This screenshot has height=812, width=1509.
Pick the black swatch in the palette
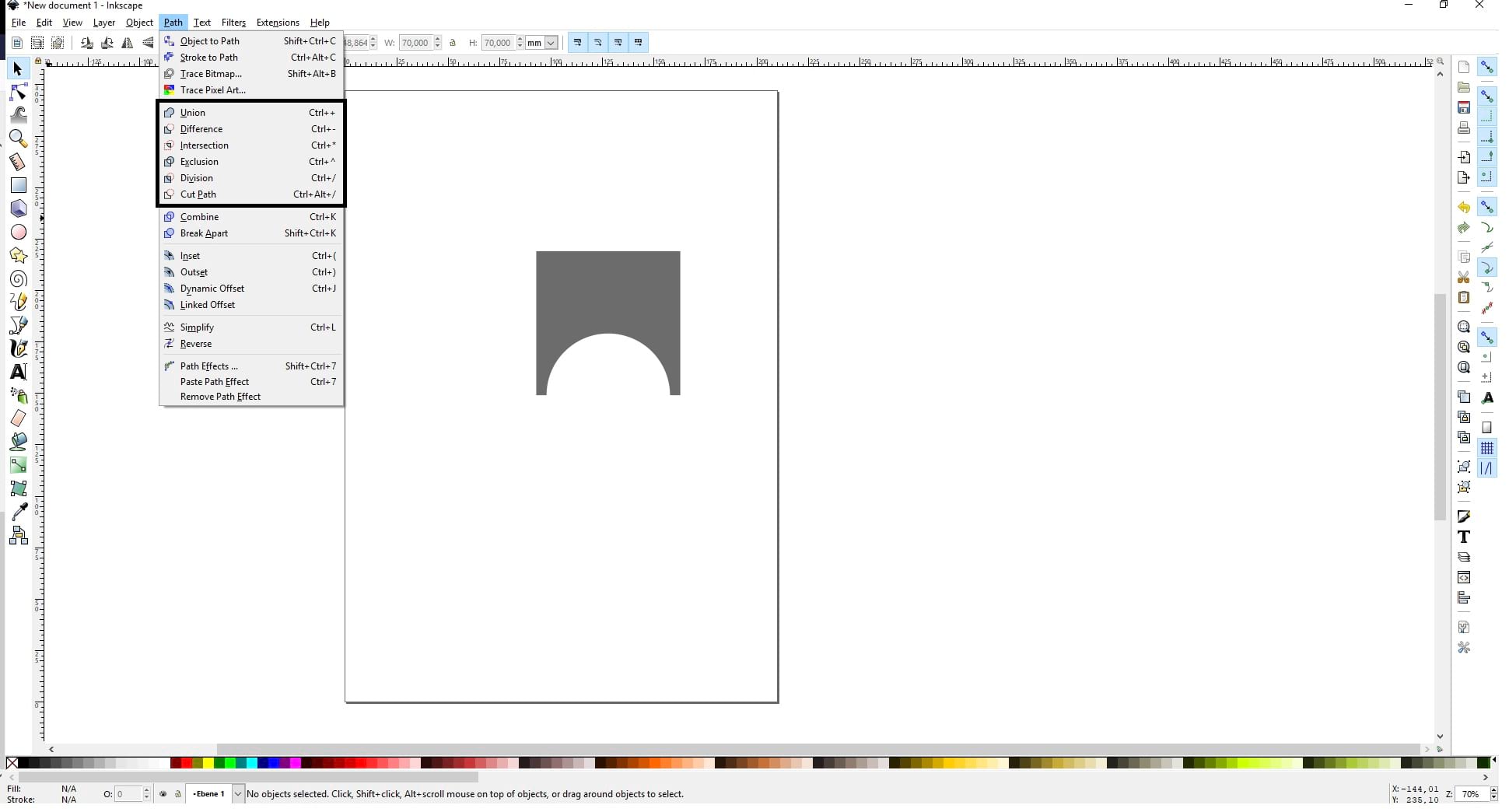click(24, 763)
